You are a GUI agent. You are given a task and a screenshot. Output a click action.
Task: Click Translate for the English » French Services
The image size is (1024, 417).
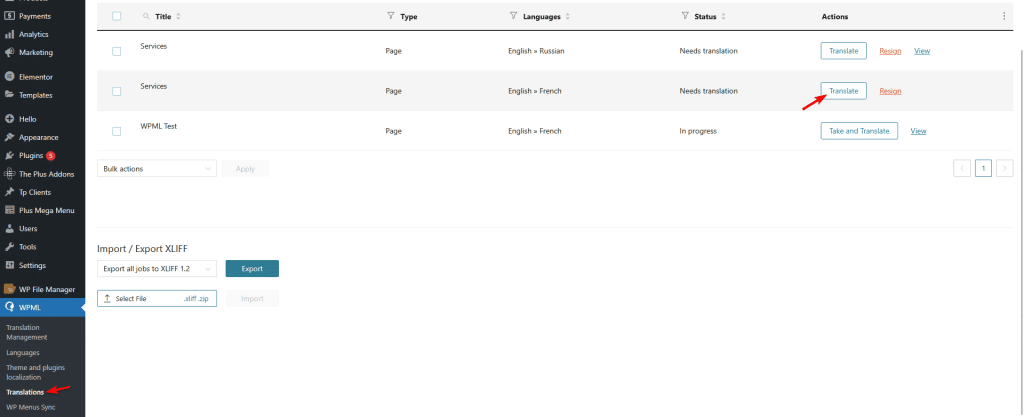click(x=843, y=91)
